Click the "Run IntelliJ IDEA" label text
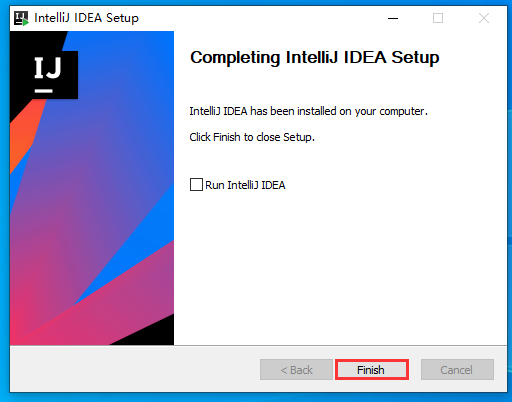This screenshot has width=512, height=402. (245, 185)
